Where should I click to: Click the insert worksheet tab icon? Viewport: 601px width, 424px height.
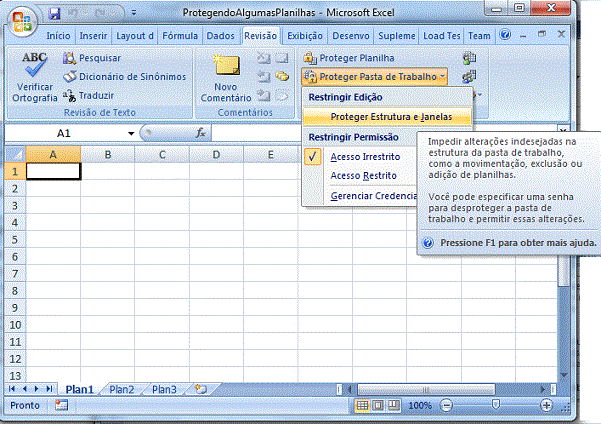tap(201, 389)
